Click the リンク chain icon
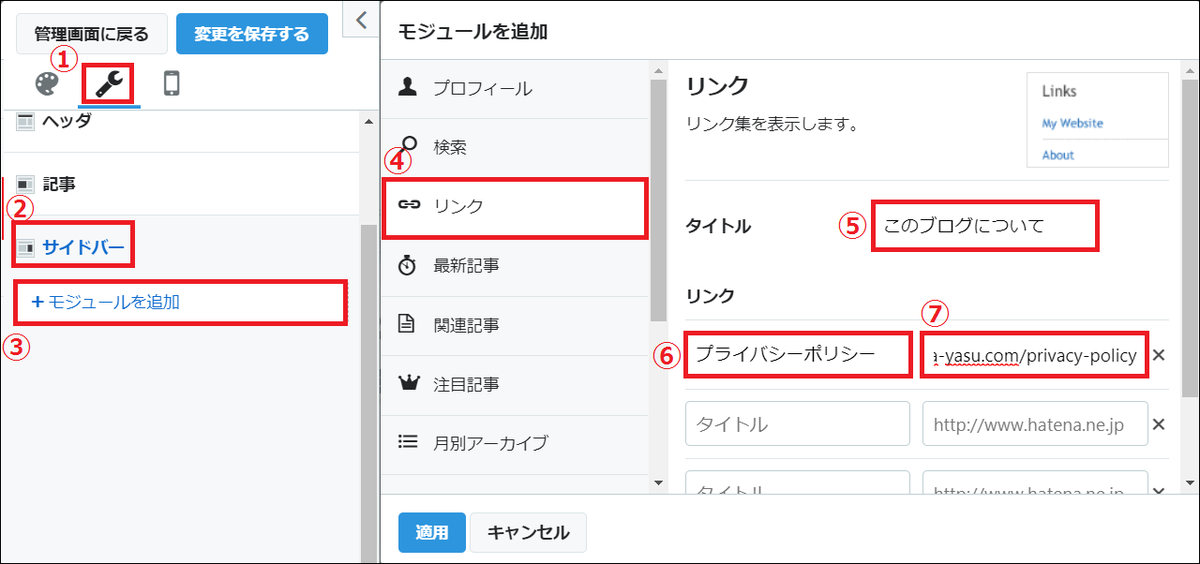This screenshot has width=1200, height=564. coord(408,206)
